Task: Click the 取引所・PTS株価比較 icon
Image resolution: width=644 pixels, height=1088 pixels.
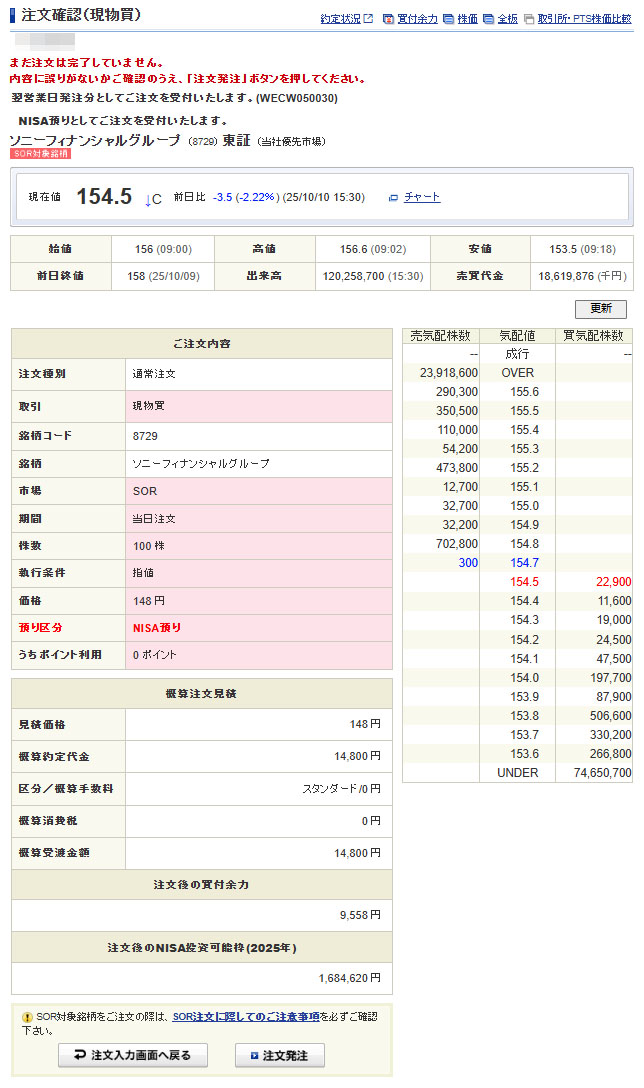Action: [528, 19]
